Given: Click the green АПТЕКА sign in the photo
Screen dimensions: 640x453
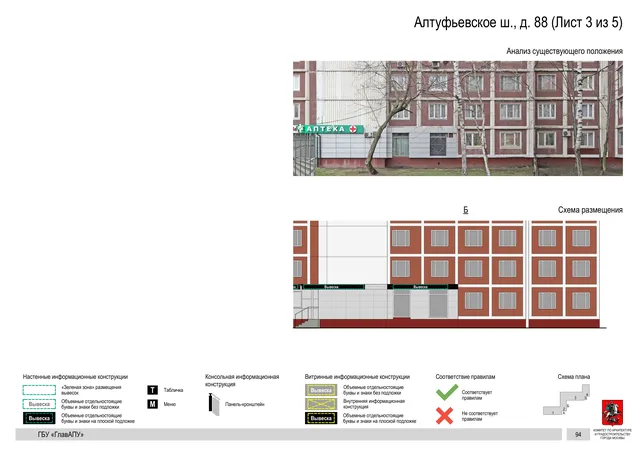Looking at the screenshot, I should pyautogui.click(x=330, y=129).
